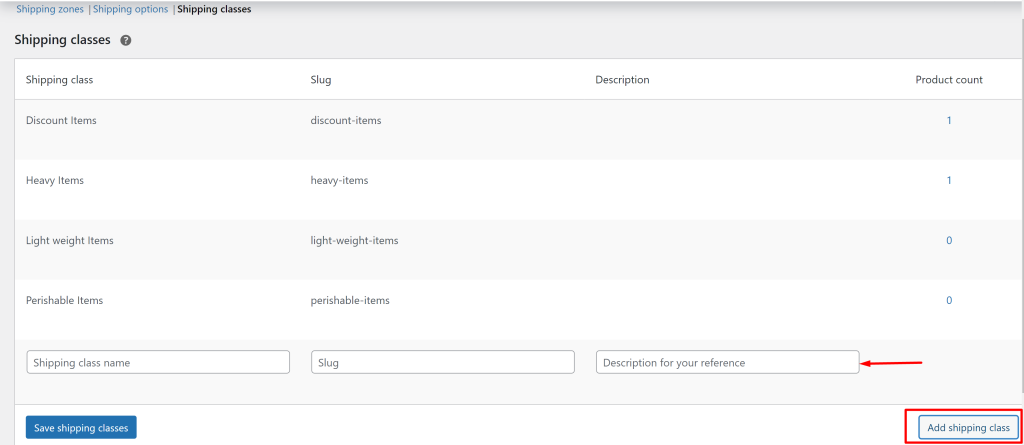
Task: Click the Product count column header
Action: (x=949, y=80)
